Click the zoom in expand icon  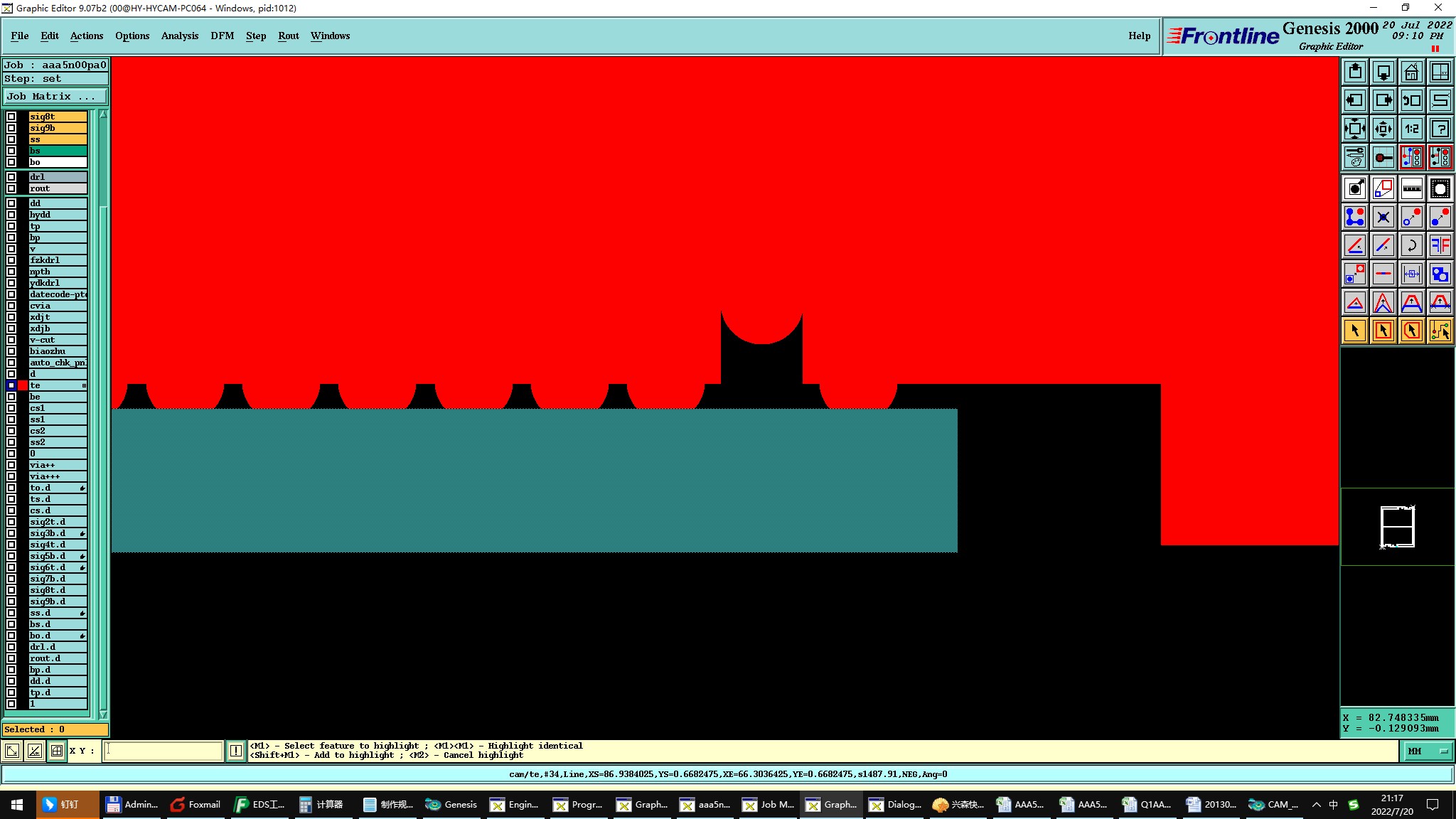coord(1355,129)
